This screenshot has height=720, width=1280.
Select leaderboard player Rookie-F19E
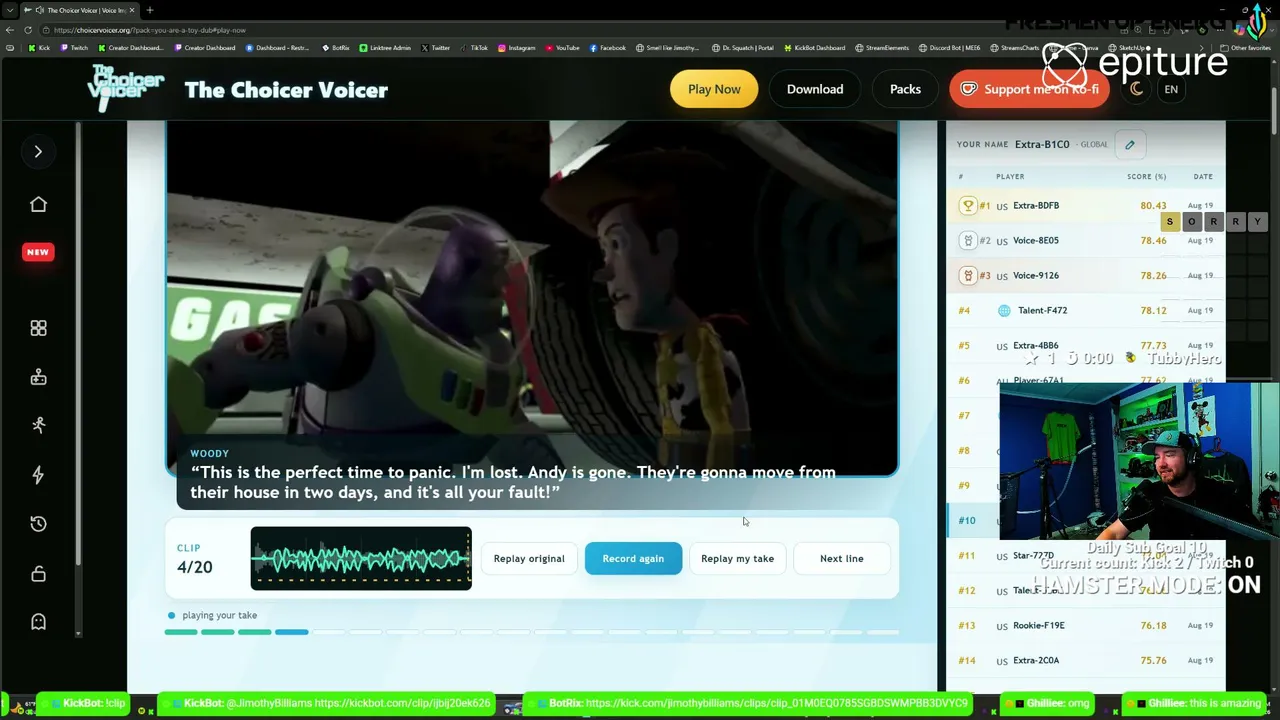click(1039, 626)
